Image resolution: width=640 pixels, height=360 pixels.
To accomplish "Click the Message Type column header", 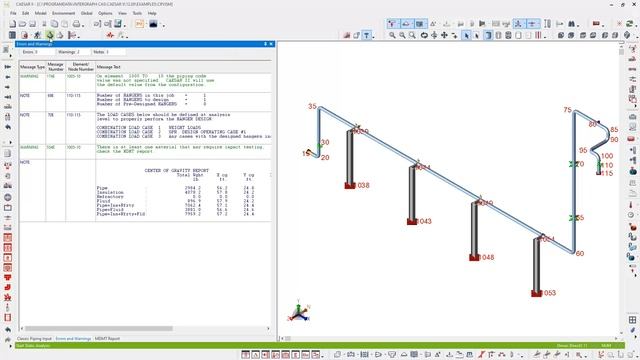I will pyautogui.click(x=32, y=67).
